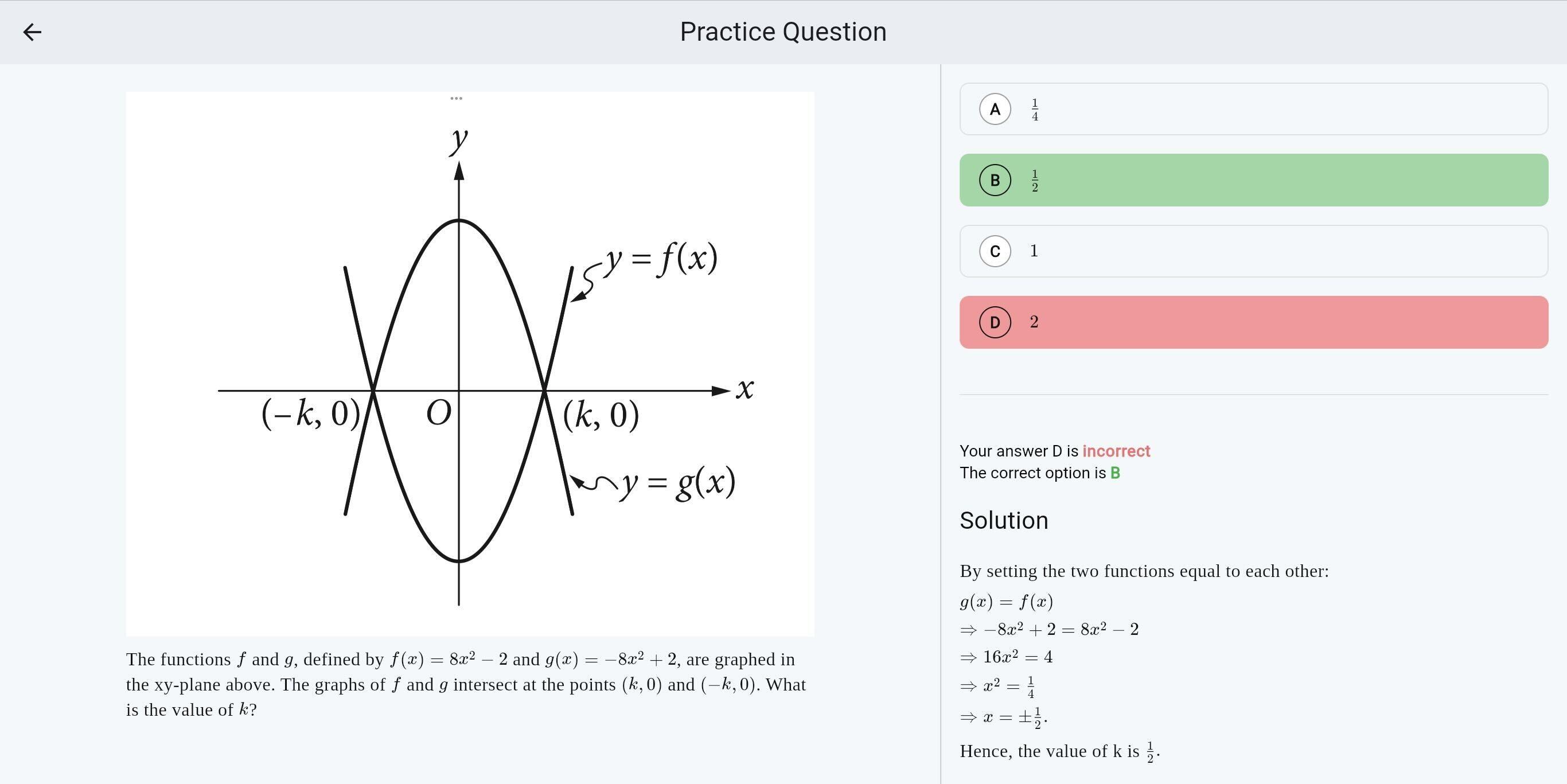Click the (−k, 0) point label
The image size is (1567, 784).
point(311,414)
